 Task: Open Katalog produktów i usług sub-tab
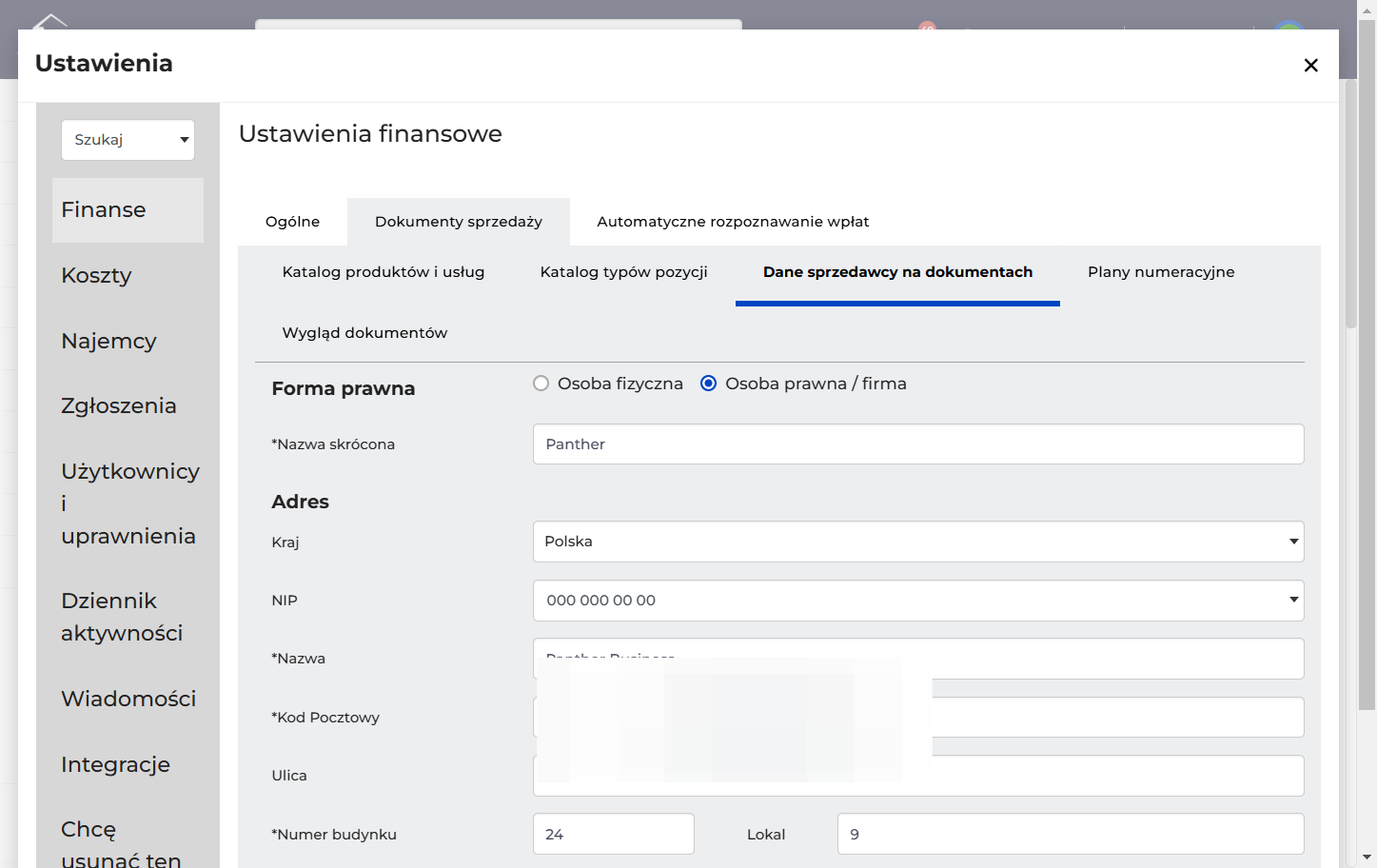(384, 272)
